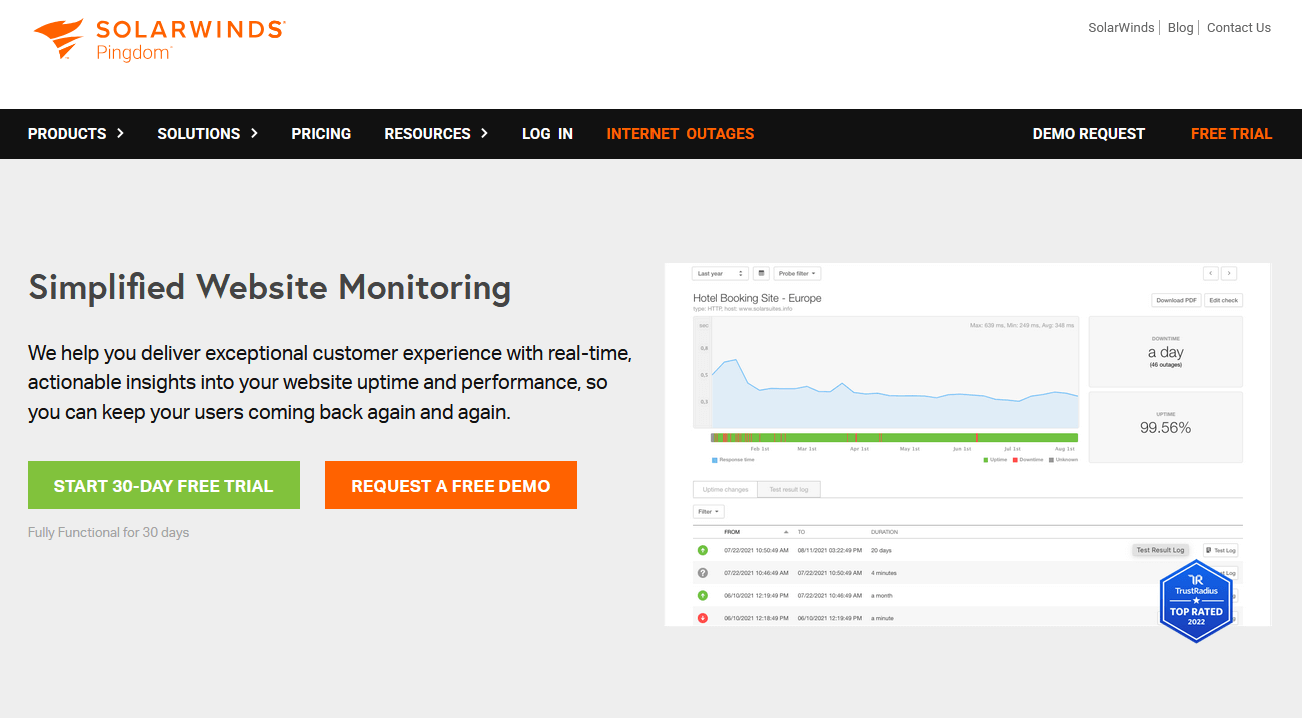The height and width of the screenshot is (718, 1302).
Task: Click the left arrow navigation icon
Action: (1210, 273)
